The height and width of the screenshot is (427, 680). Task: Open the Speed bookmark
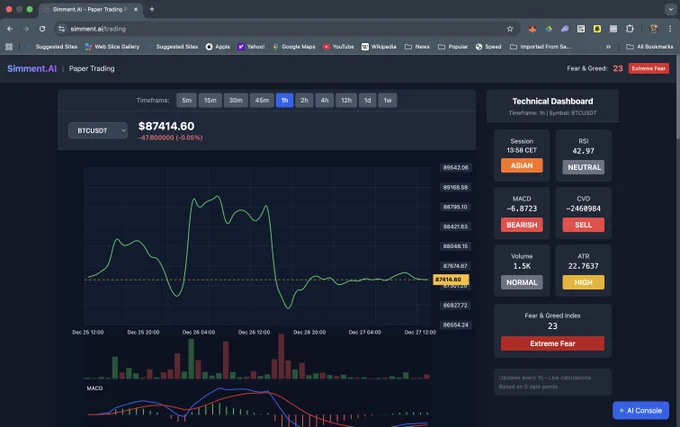pos(488,46)
